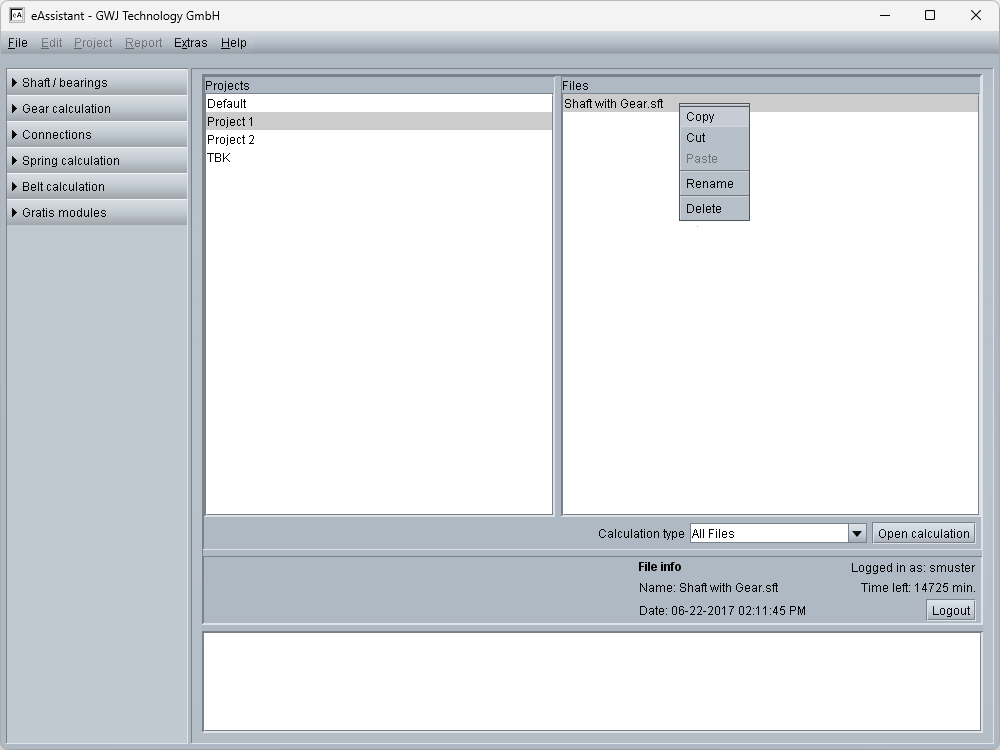This screenshot has width=1000, height=750.
Task: Open the Calculation type dropdown arrow
Action: pyautogui.click(x=857, y=534)
